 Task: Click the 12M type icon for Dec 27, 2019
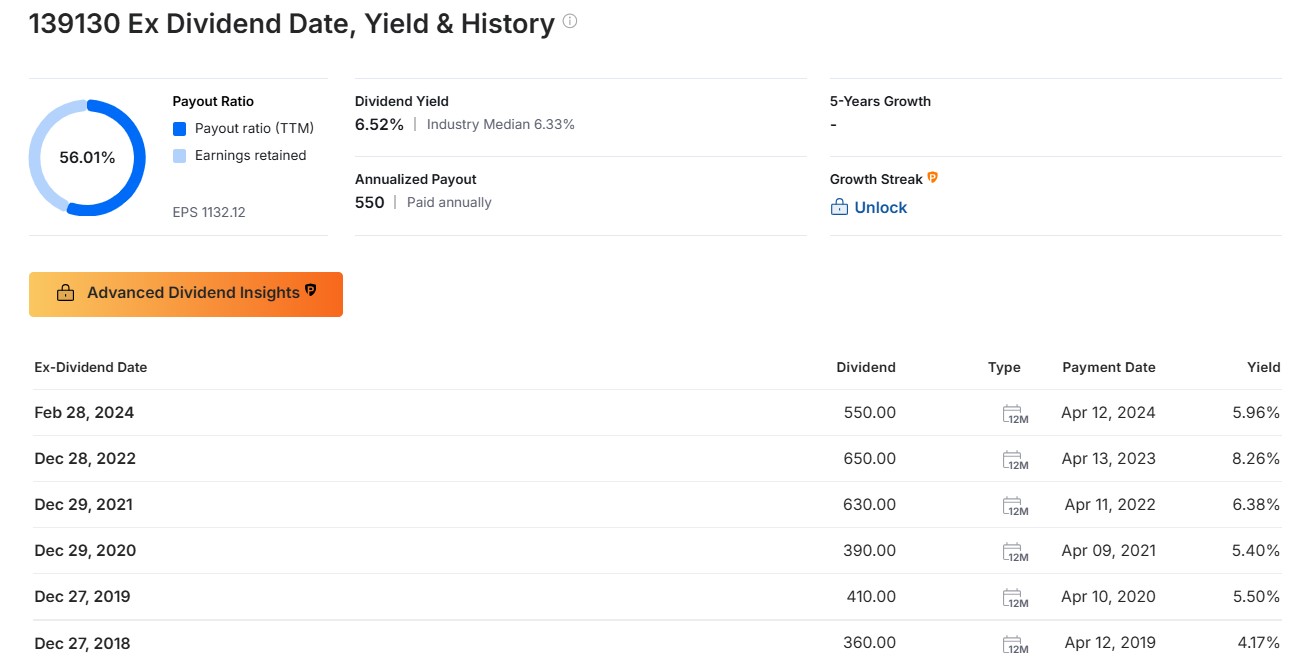tap(1014, 598)
